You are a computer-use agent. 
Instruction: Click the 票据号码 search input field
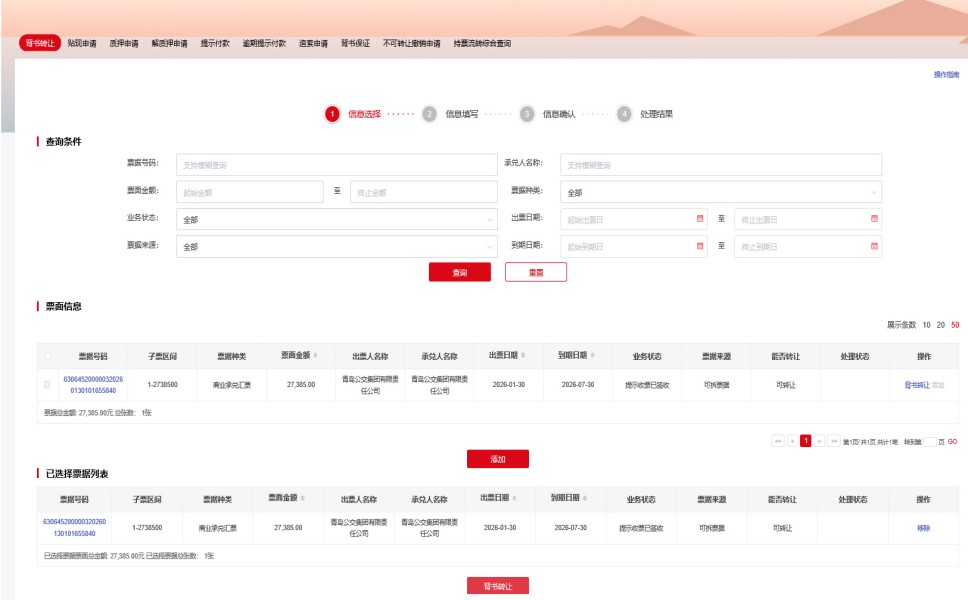click(x=335, y=165)
